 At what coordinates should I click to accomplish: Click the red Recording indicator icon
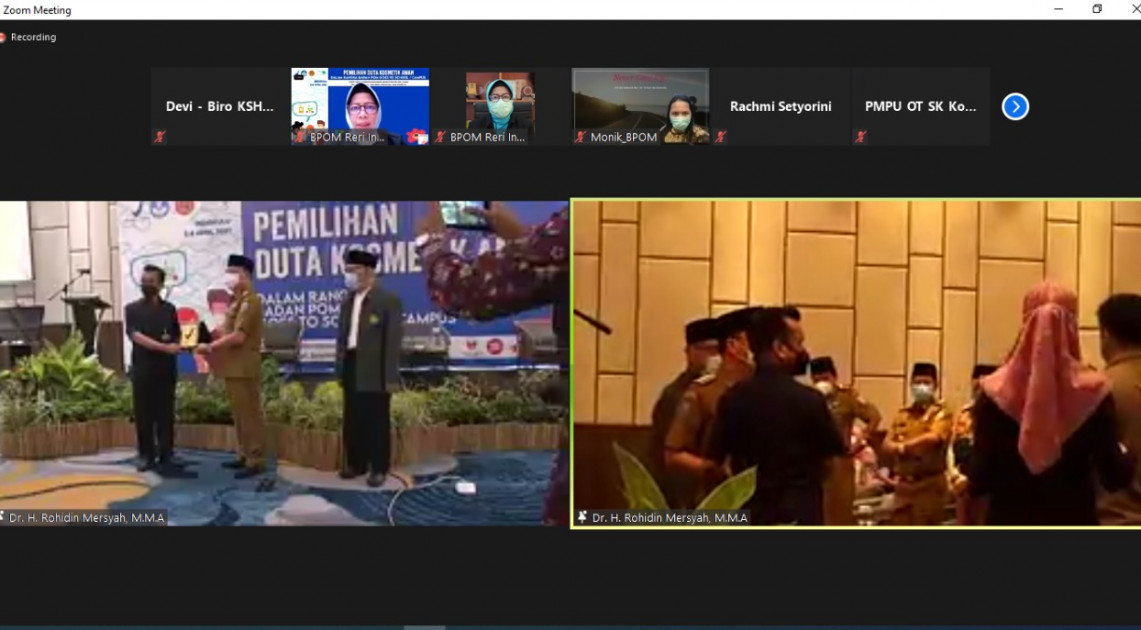coord(3,37)
